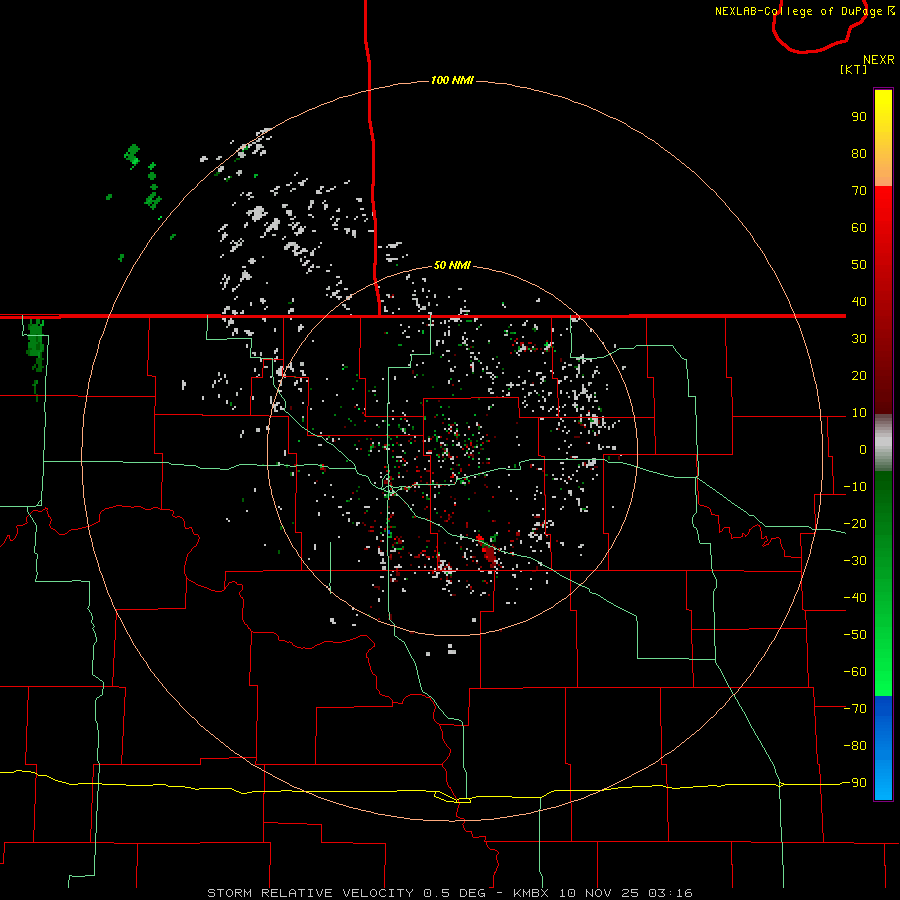Pick the gray zero-velocity segment of the color bar
This screenshot has height=900, width=900.
point(883,443)
